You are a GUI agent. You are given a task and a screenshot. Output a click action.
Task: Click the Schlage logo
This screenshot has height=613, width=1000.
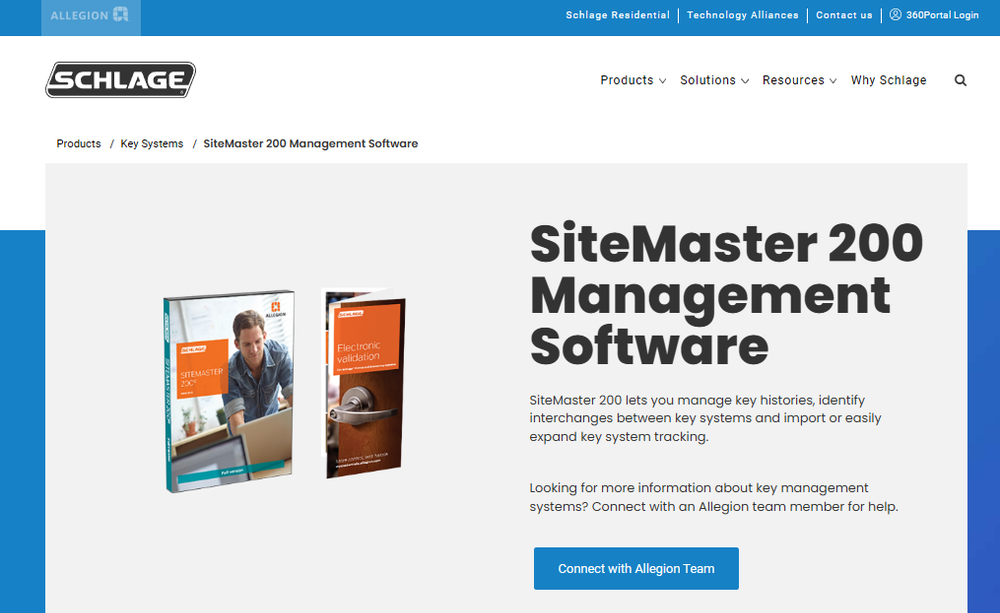121,80
